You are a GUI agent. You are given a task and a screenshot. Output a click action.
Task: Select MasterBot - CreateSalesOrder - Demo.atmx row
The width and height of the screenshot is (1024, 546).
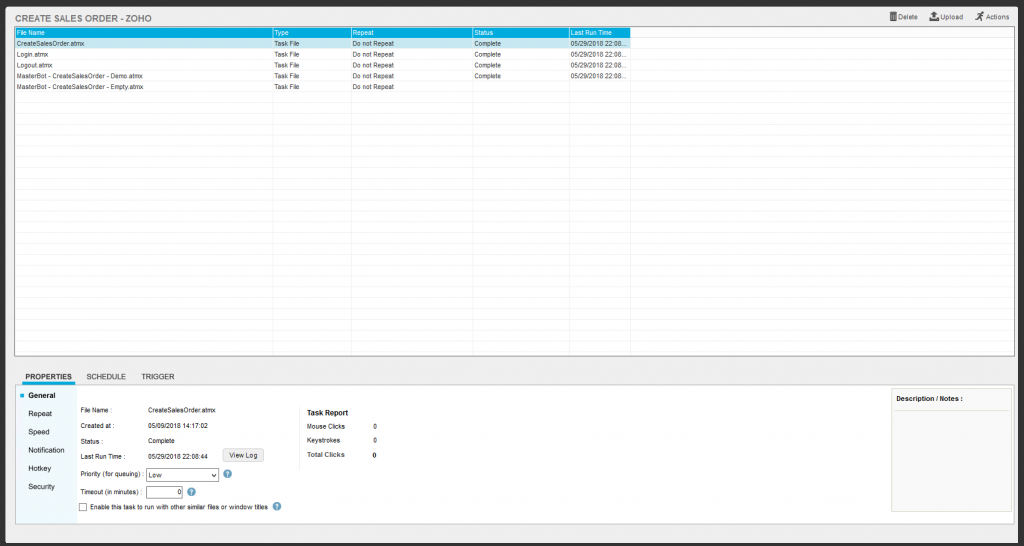(x=323, y=76)
